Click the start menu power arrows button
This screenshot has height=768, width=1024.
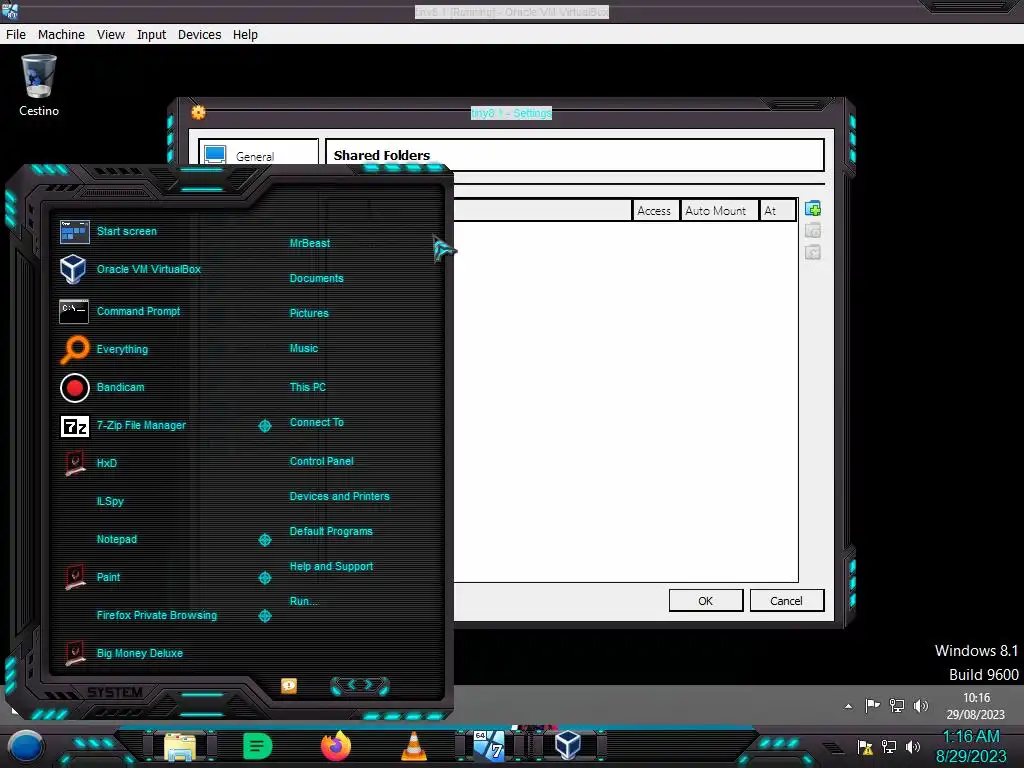coord(360,685)
